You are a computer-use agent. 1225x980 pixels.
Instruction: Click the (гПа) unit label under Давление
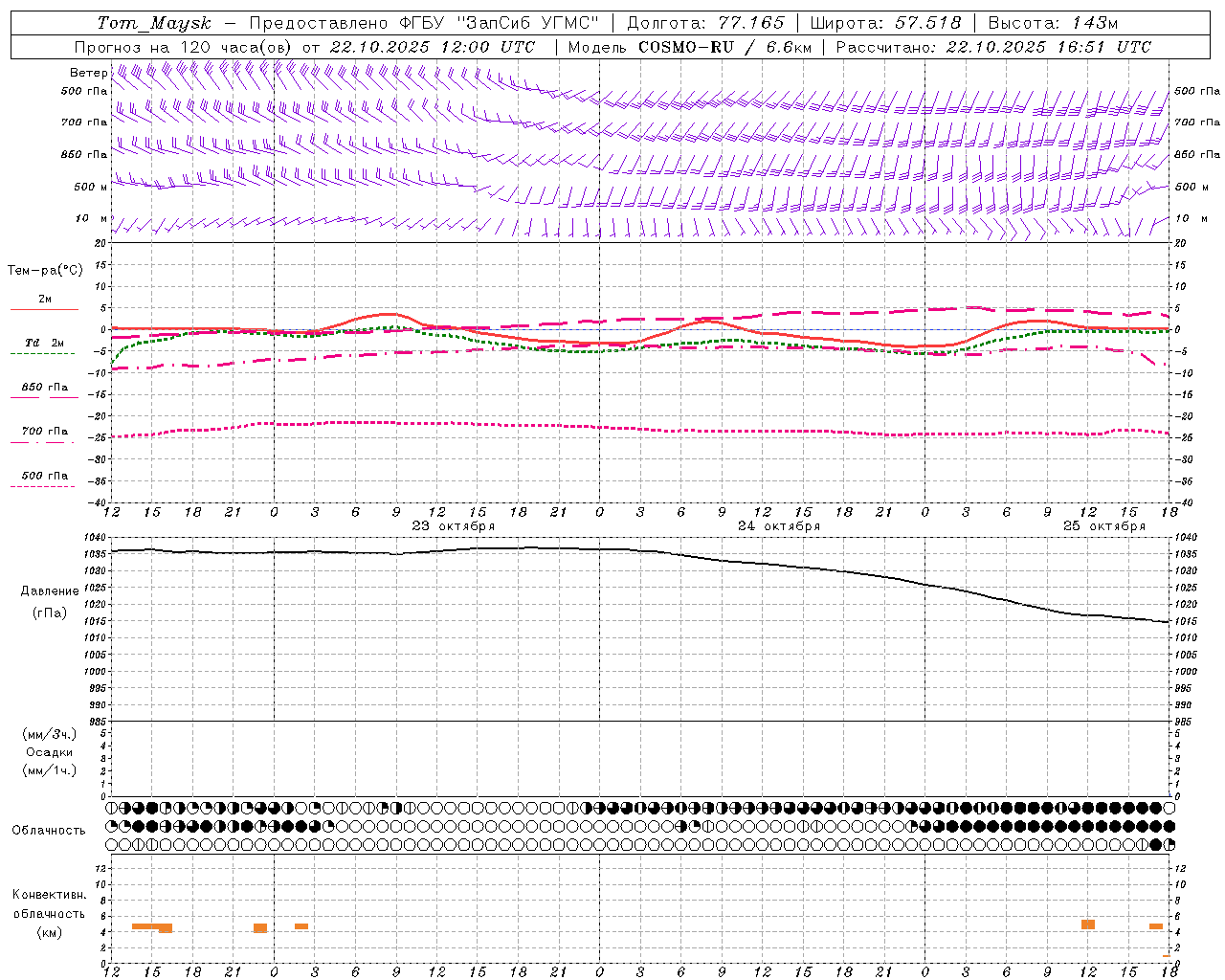50,612
